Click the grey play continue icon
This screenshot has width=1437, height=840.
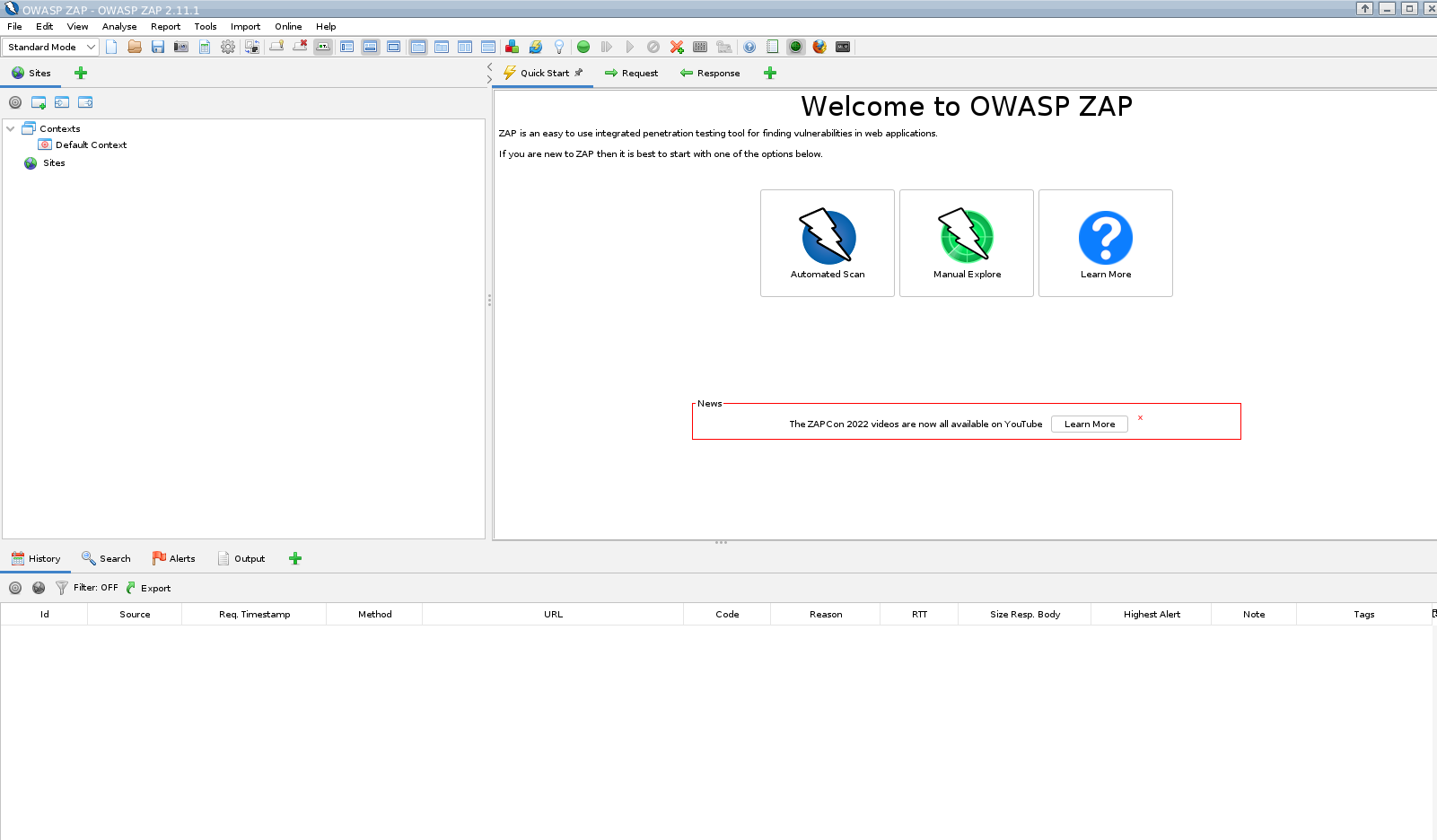630,47
